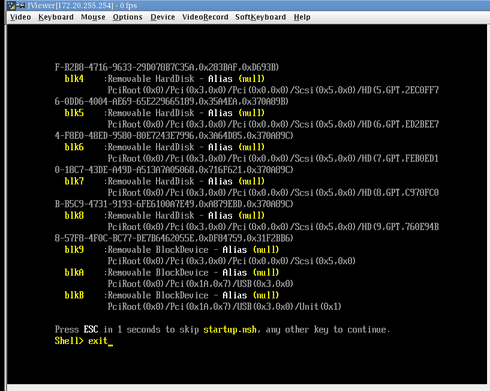Click the line starting 8-57F8-4F0C
Image resolution: width=490 pixels, height=391 pixels.
pyautogui.click(x=174, y=238)
